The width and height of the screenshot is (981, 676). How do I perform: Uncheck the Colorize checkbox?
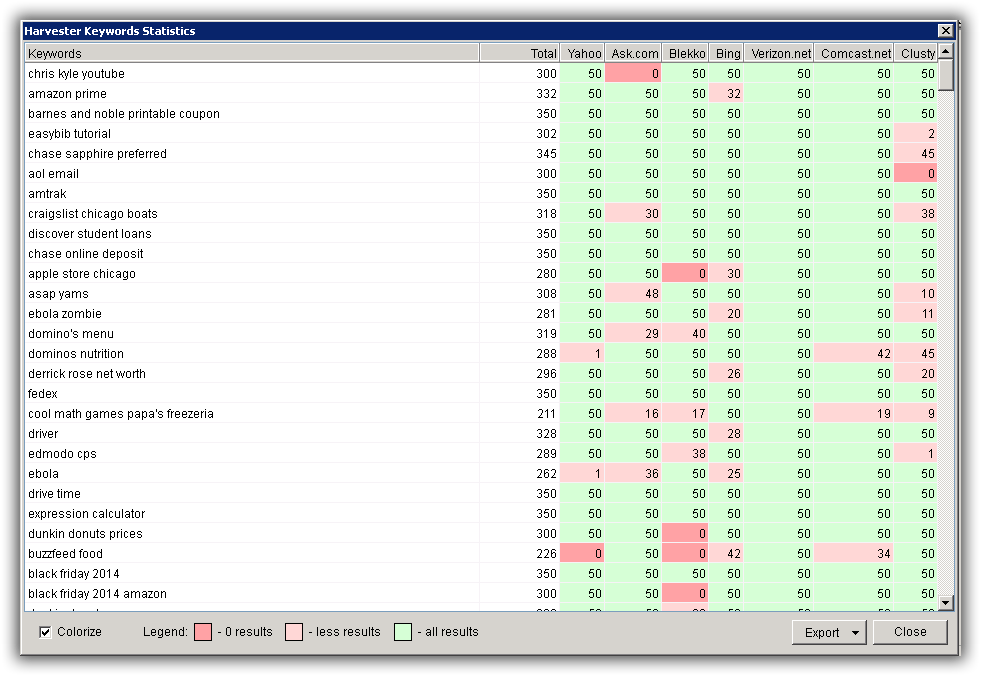point(45,632)
